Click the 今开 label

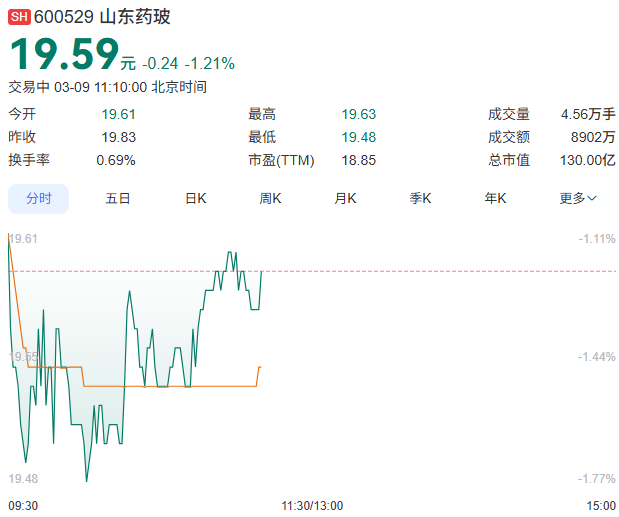(22, 114)
